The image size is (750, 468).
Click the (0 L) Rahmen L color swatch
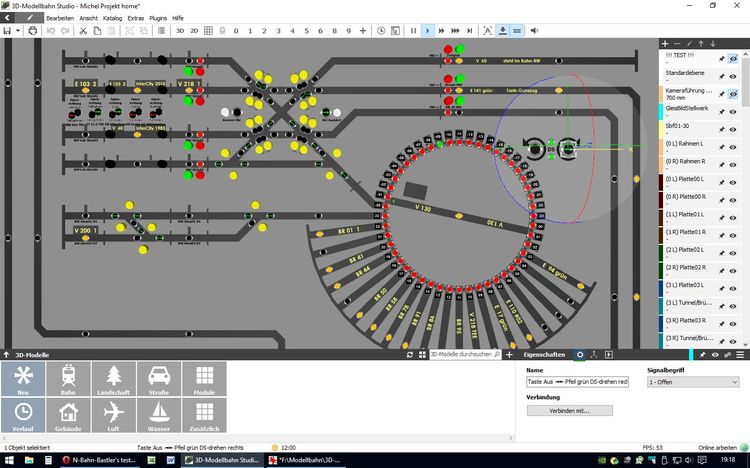pyautogui.click(x=662, y=146)
